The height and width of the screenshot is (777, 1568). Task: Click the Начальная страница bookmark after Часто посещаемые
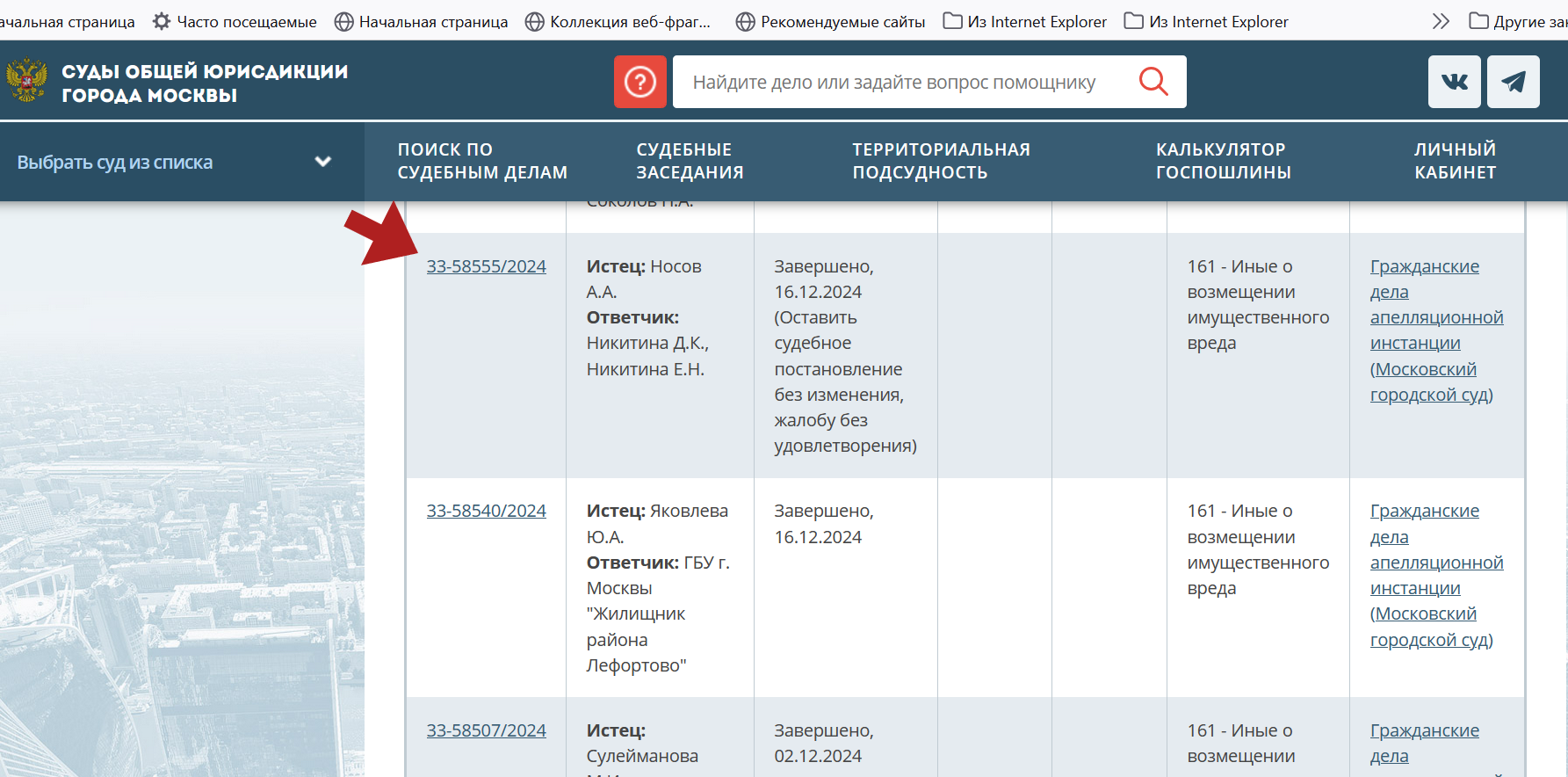pyautogui.click(x=422, y=21)
